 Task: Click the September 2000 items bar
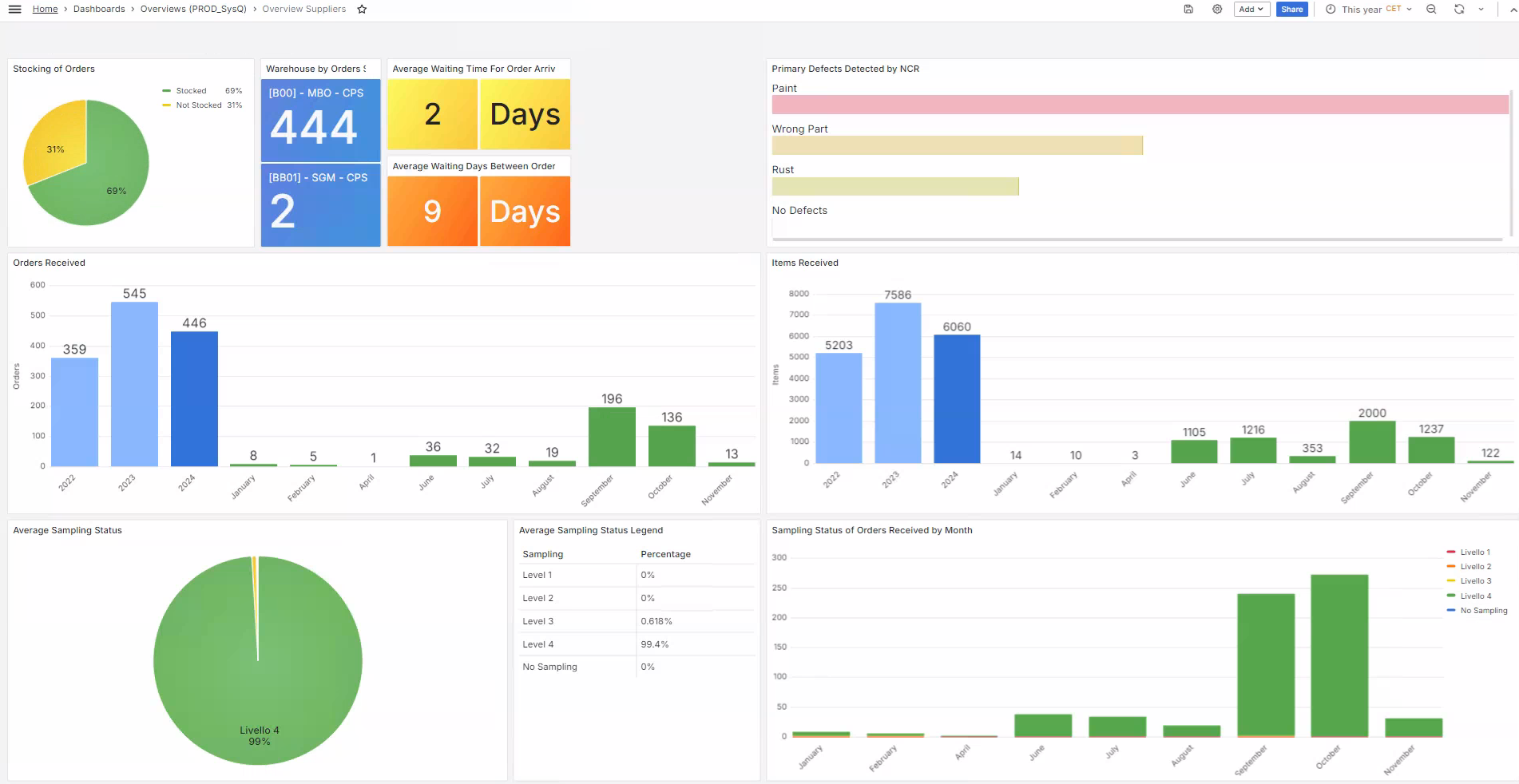[x=1372, y=441]
